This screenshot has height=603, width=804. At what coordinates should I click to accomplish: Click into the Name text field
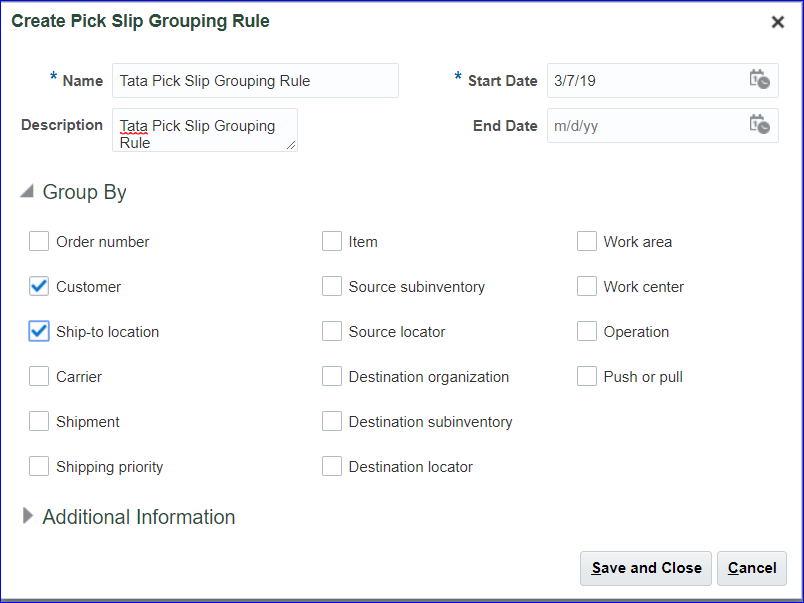pos(255,81)
